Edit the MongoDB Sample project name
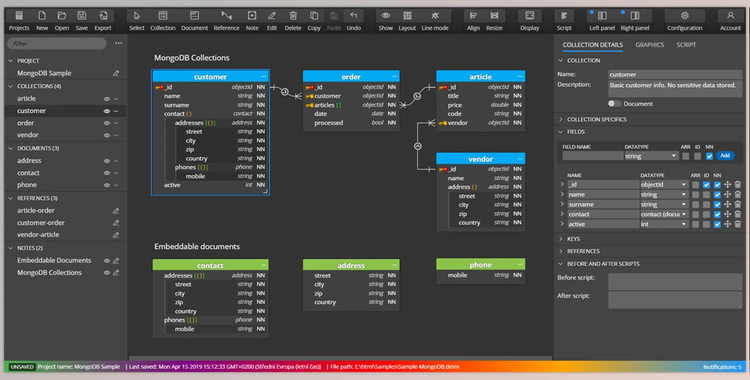750x380 pixels. pos(116,73)
